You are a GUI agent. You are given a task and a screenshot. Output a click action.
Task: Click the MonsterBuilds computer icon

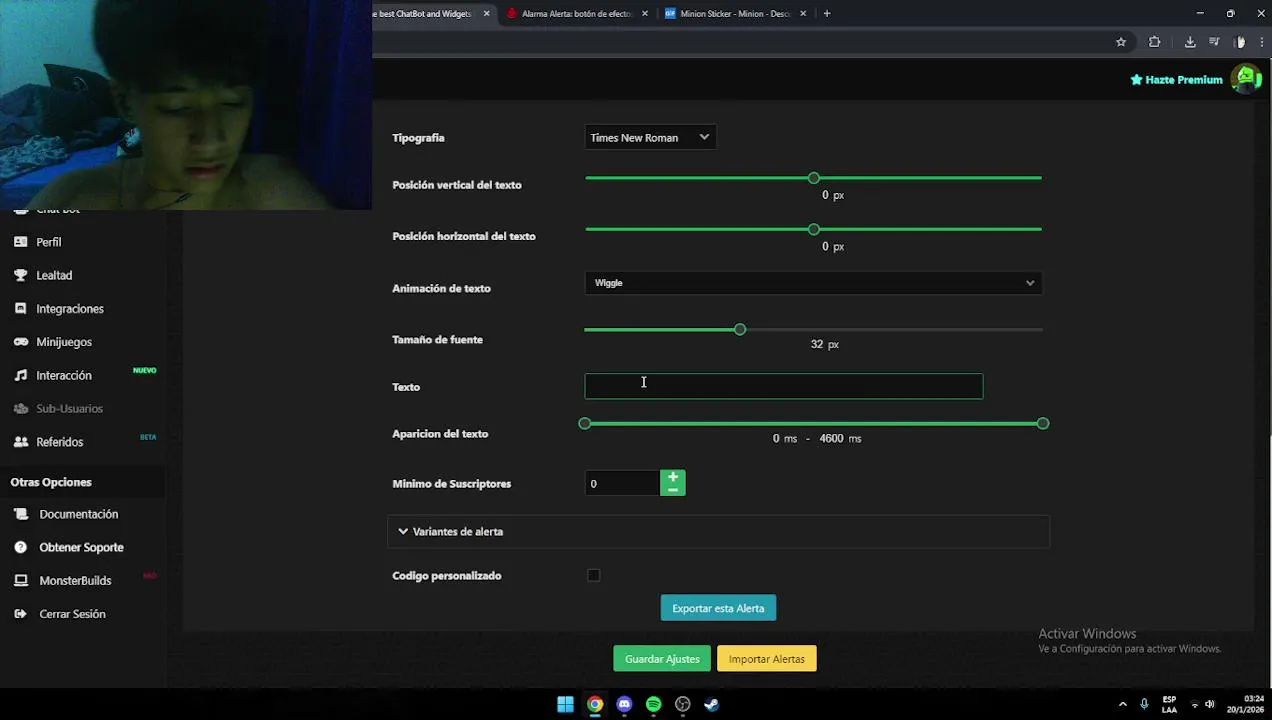point(20,580)
